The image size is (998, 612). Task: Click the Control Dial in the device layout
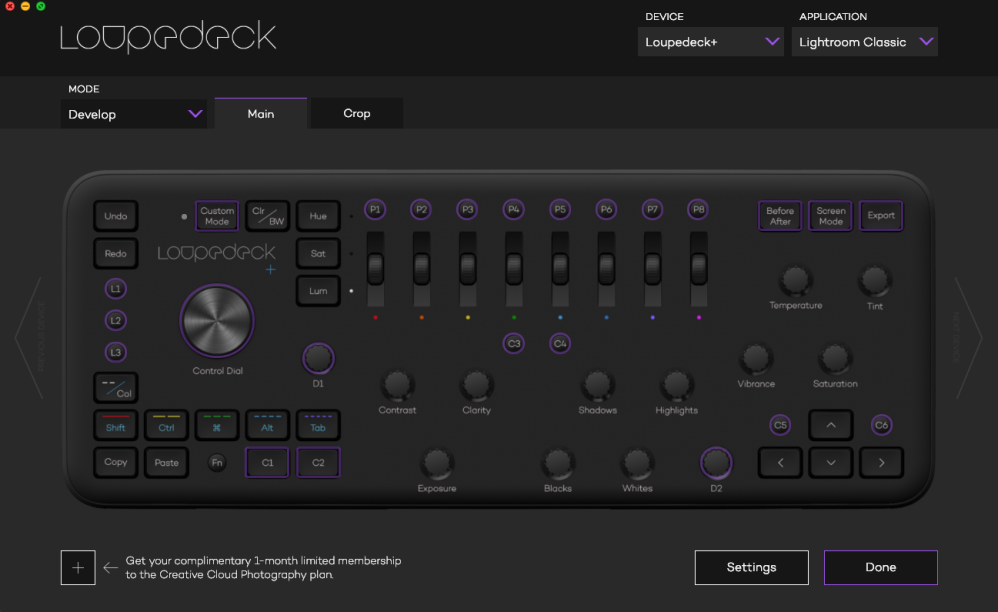(x=217, y=320)
